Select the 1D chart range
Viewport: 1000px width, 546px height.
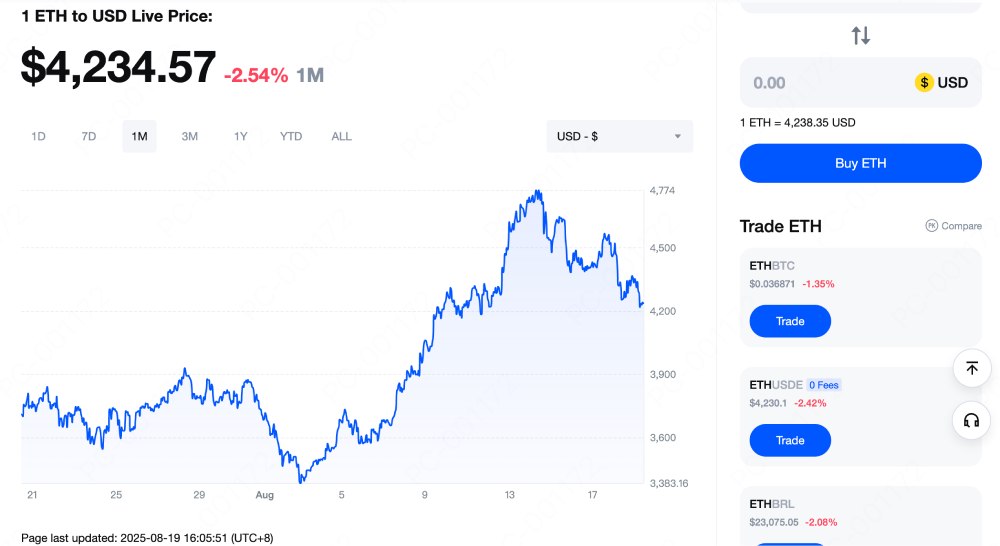(x=38, y=136)
